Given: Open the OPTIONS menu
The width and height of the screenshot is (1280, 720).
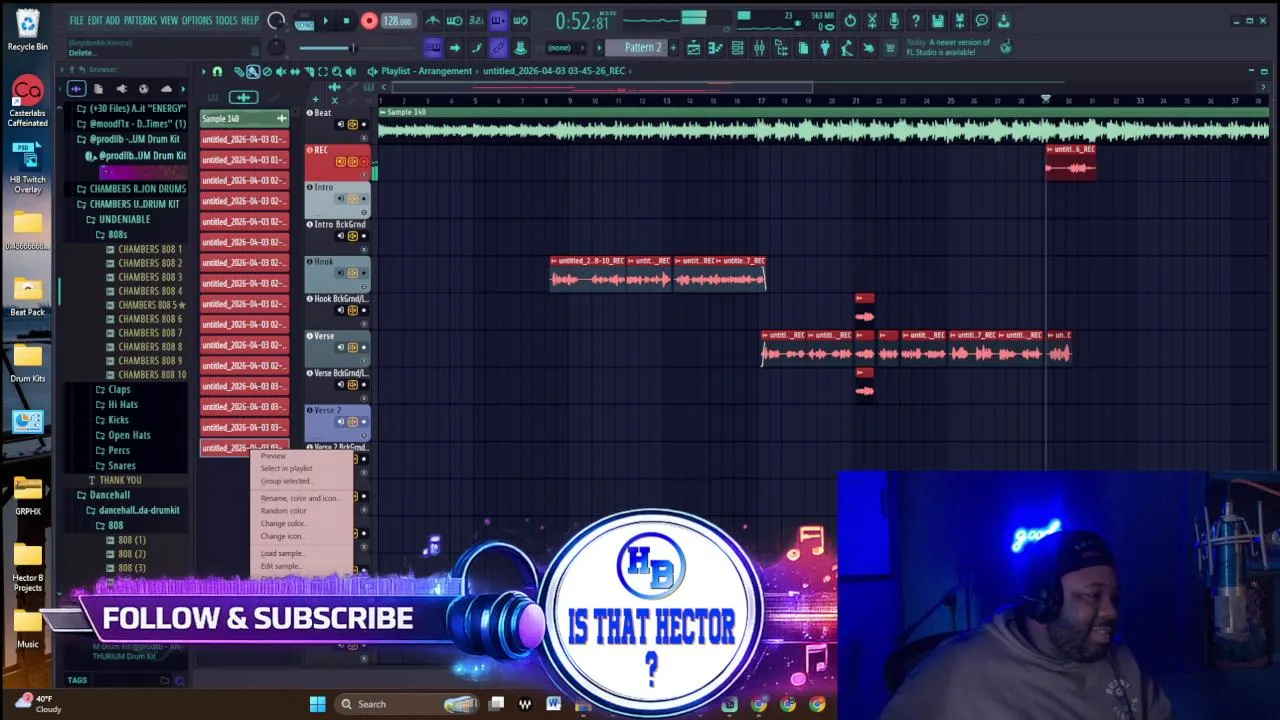Looking at the screenshot, I should (197, 21).
